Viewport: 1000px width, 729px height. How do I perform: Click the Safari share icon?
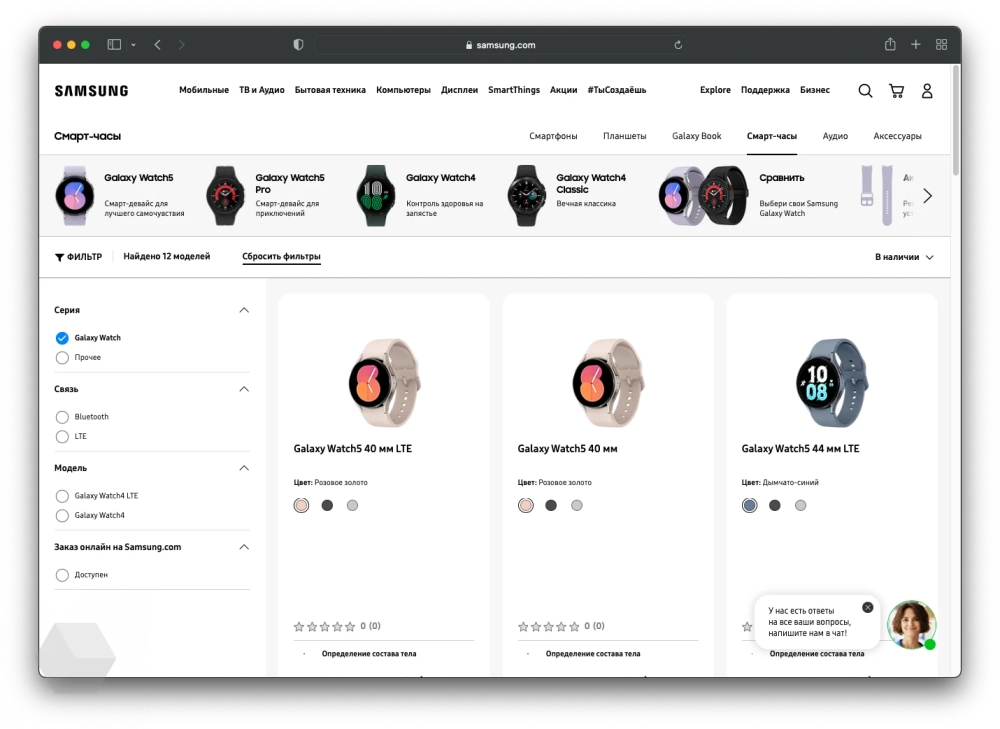[890, 45]
